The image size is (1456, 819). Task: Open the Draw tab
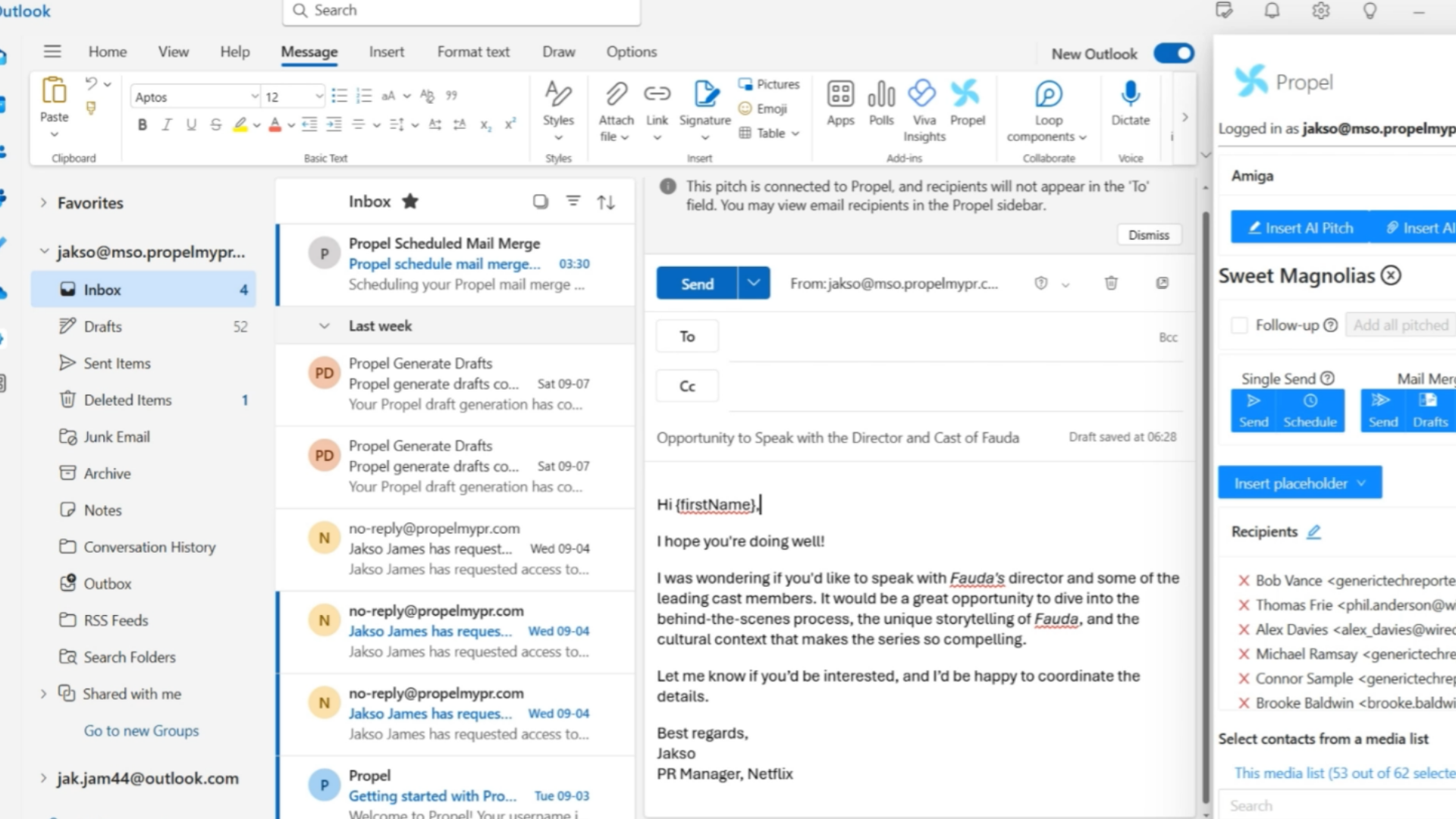click(559, 52)
